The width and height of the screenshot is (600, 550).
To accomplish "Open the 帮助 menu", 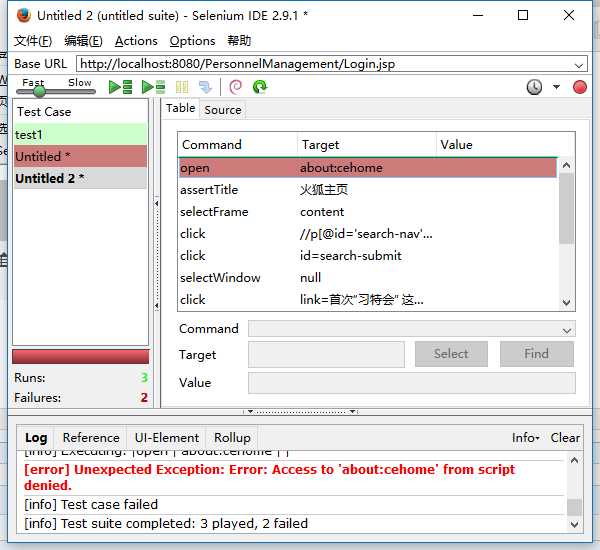I will point(239,41).
